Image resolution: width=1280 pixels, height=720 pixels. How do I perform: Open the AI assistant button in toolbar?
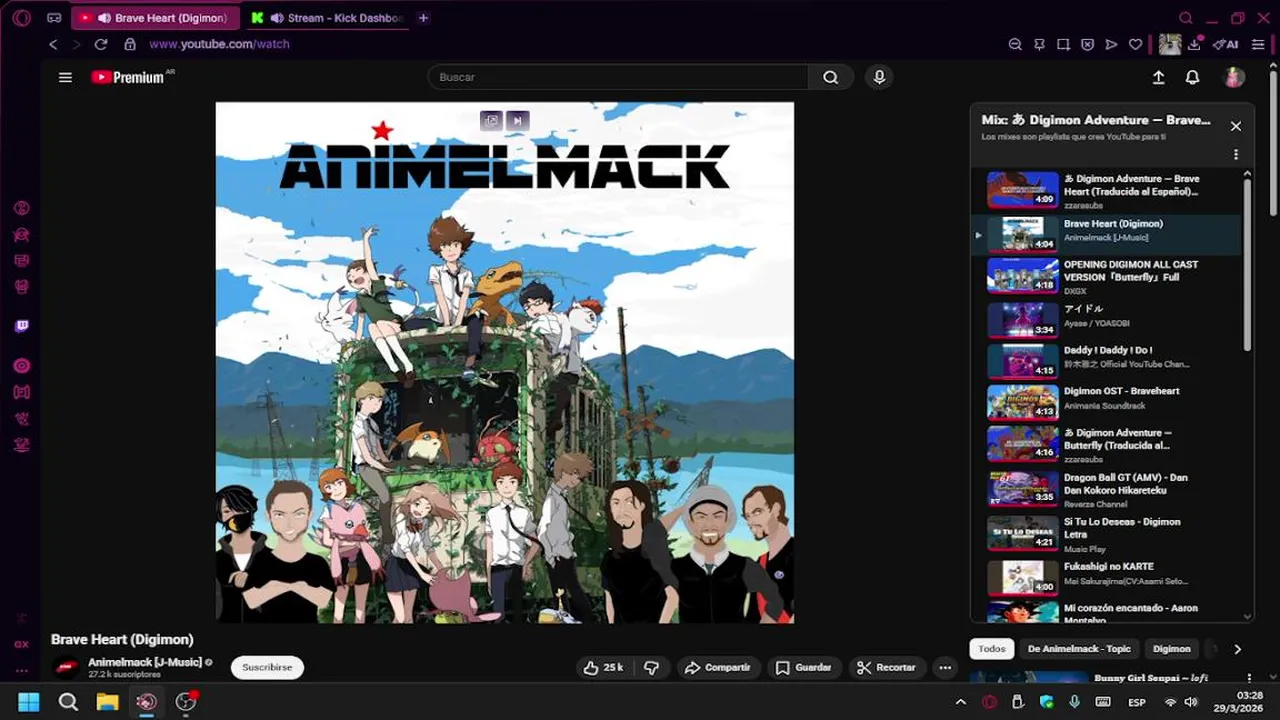click(x=1226, y=44)
